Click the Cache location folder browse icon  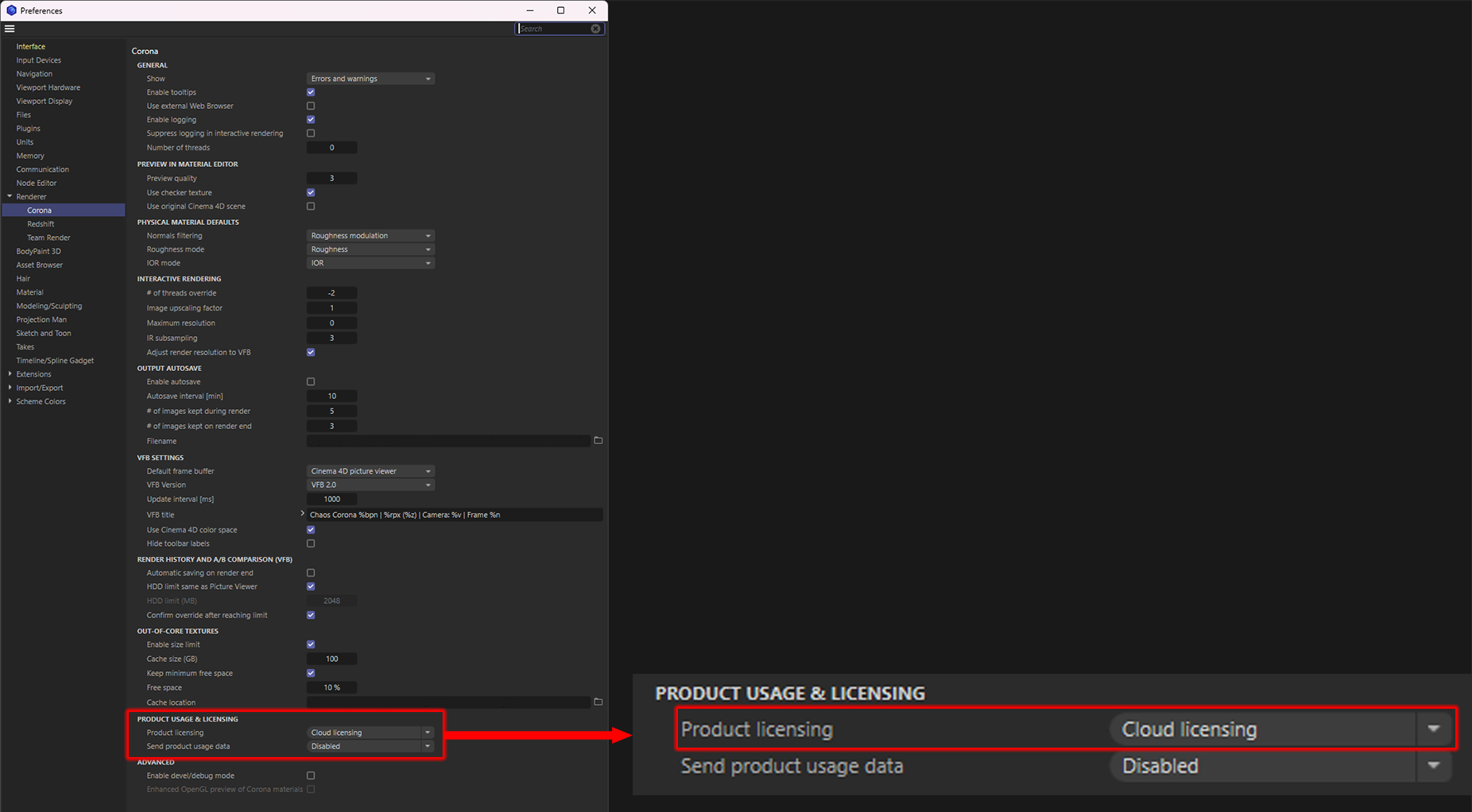(598, 702)
